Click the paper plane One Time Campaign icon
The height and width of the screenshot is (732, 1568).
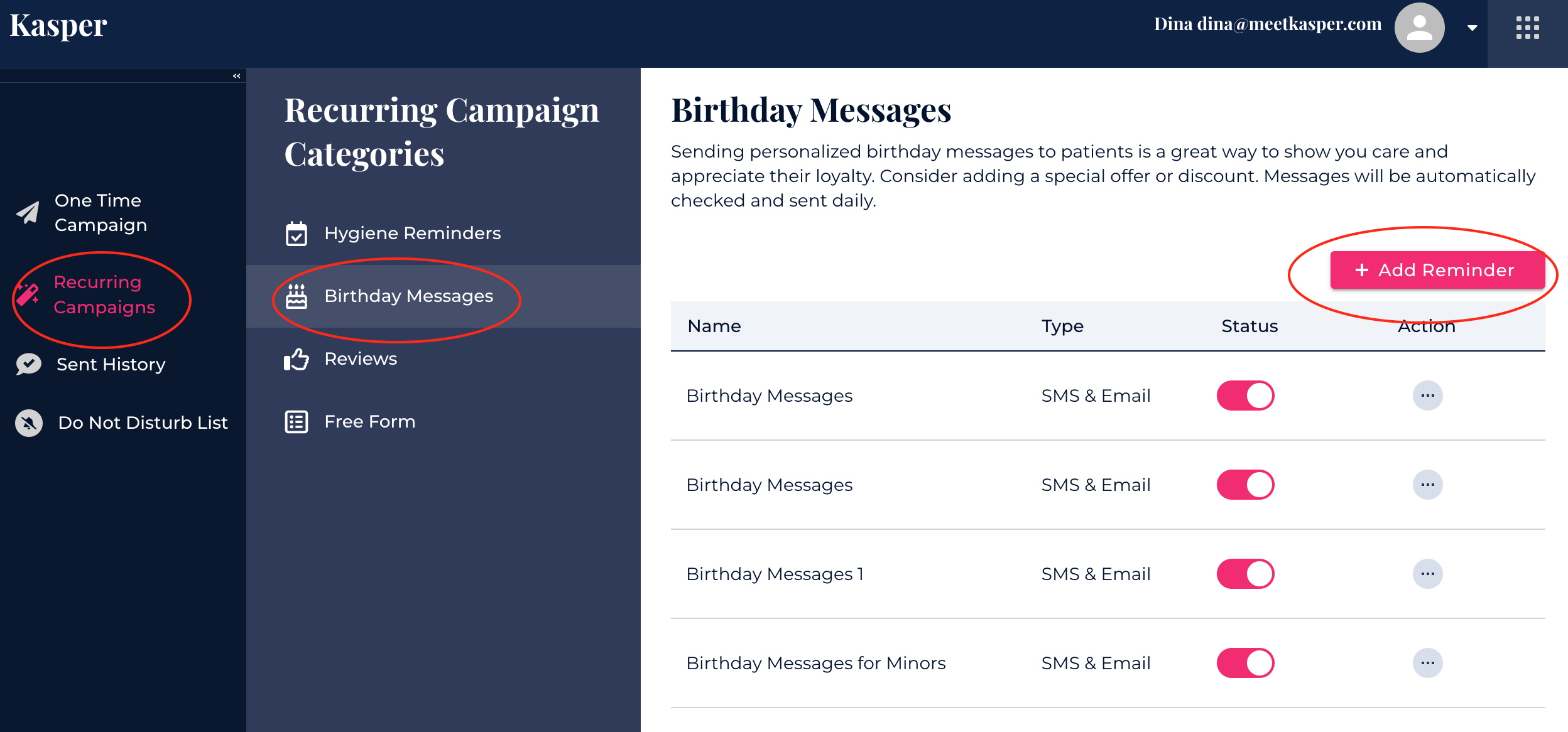tap(28, 213)
